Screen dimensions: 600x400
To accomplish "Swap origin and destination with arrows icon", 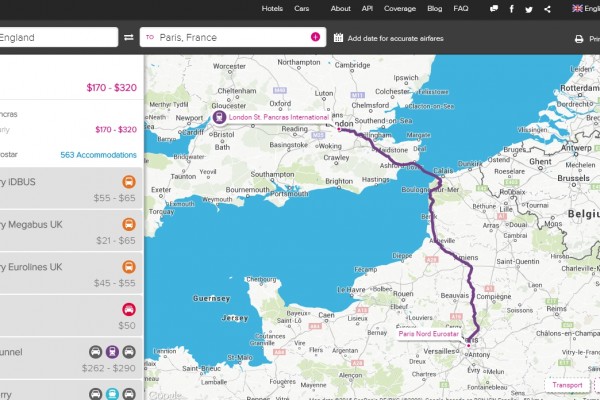I will (128, 38).
